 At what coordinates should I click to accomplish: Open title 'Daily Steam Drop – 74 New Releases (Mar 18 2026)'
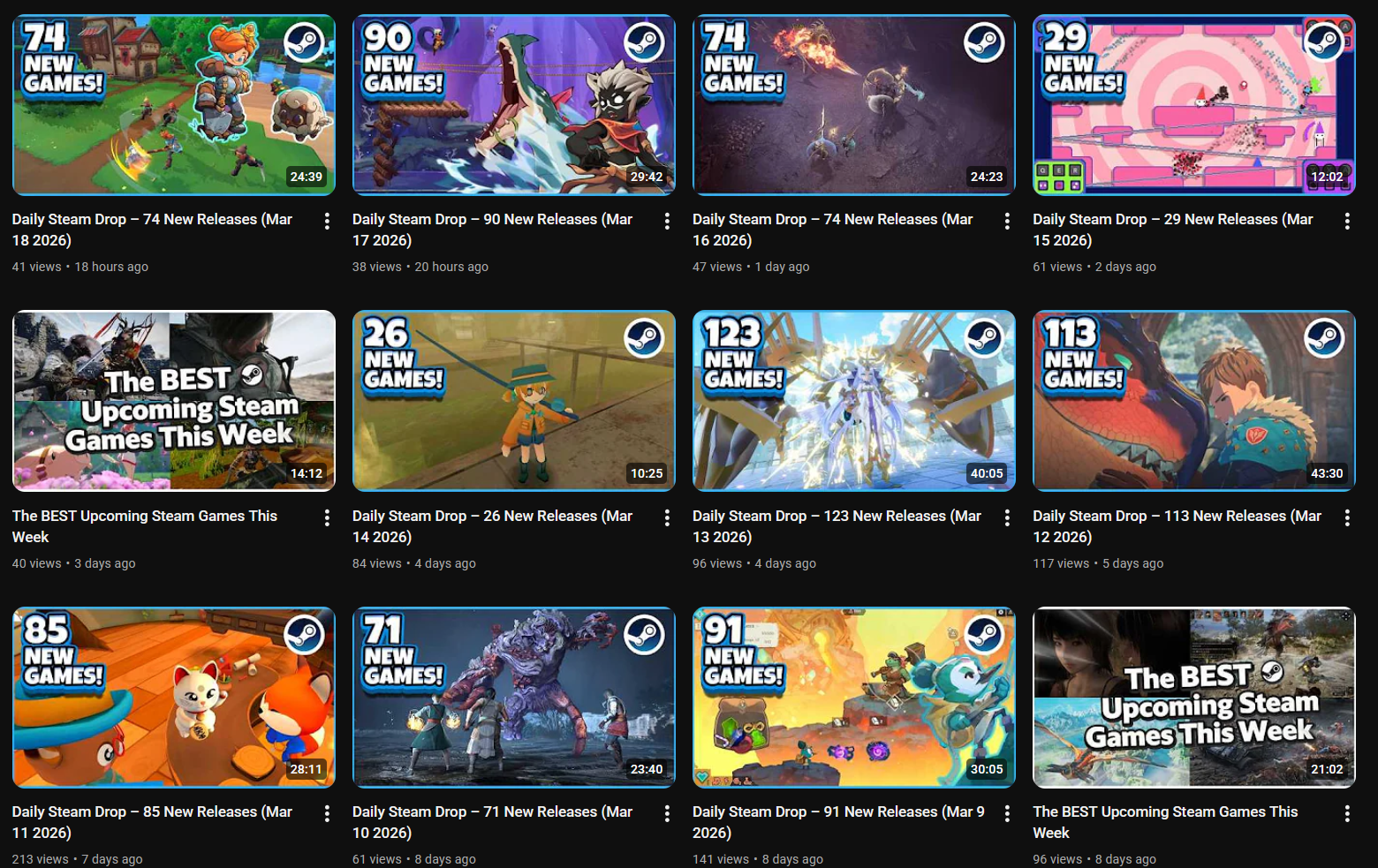coord(152,230)
